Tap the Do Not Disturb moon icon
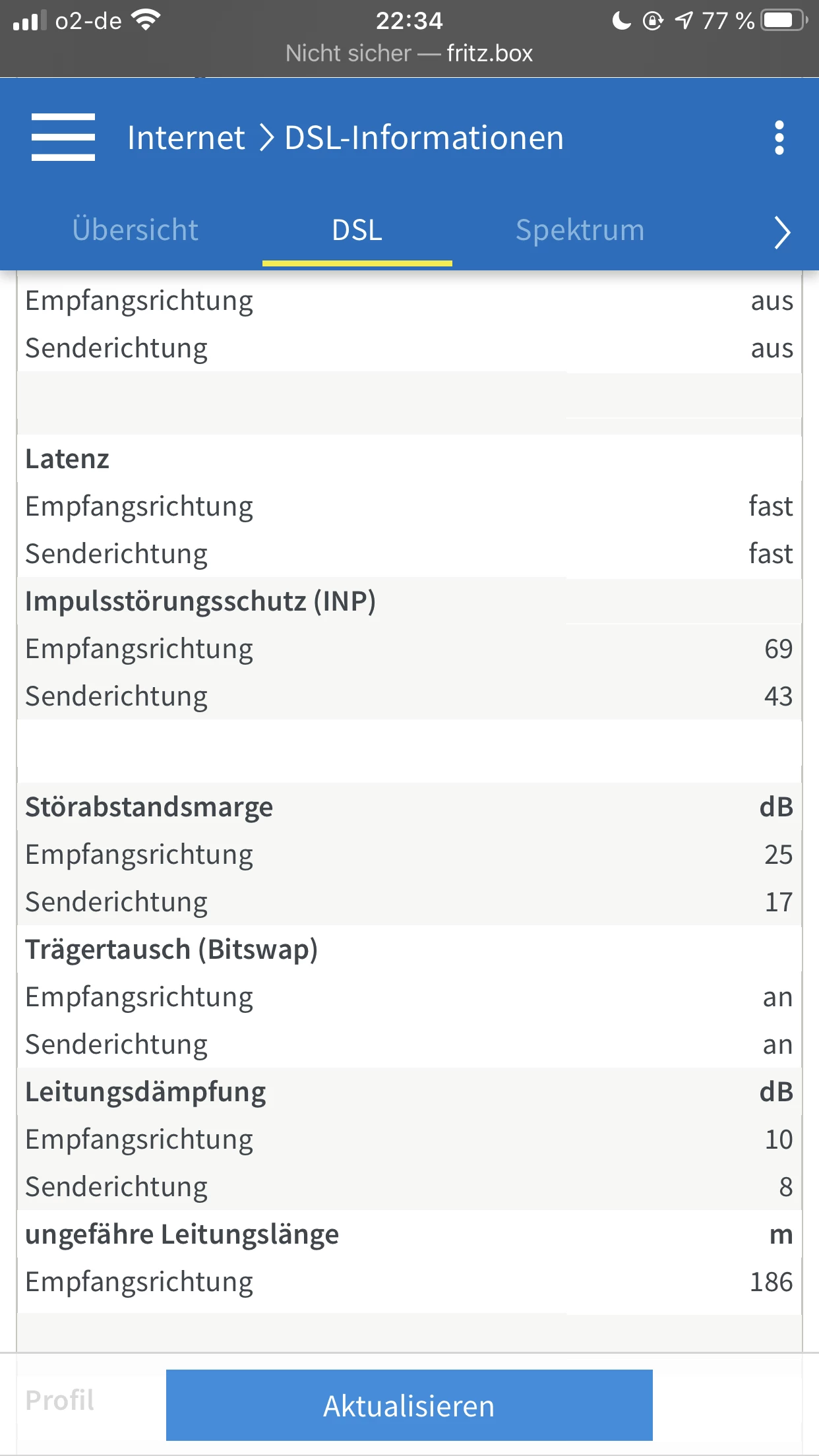The width and height of the screenshot is (819, 1456). pos(621,21)
